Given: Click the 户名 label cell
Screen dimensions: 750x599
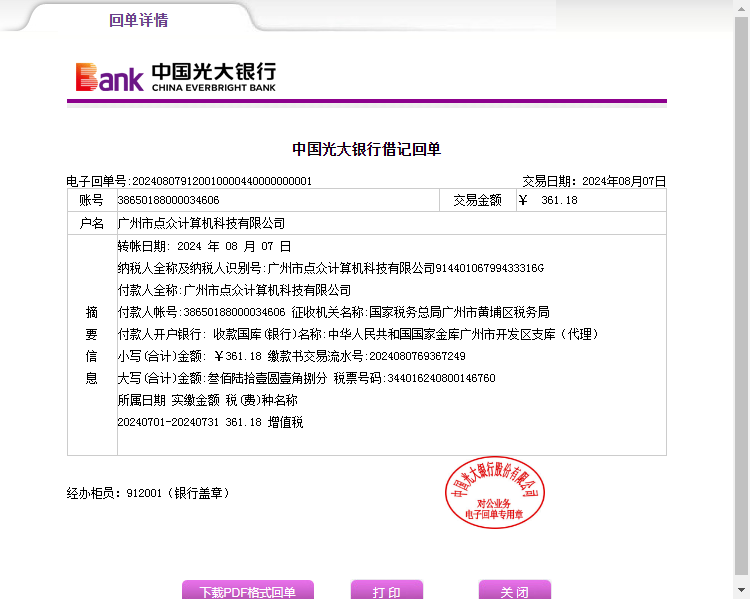Looking at the screenshot, I should (92, 223).
